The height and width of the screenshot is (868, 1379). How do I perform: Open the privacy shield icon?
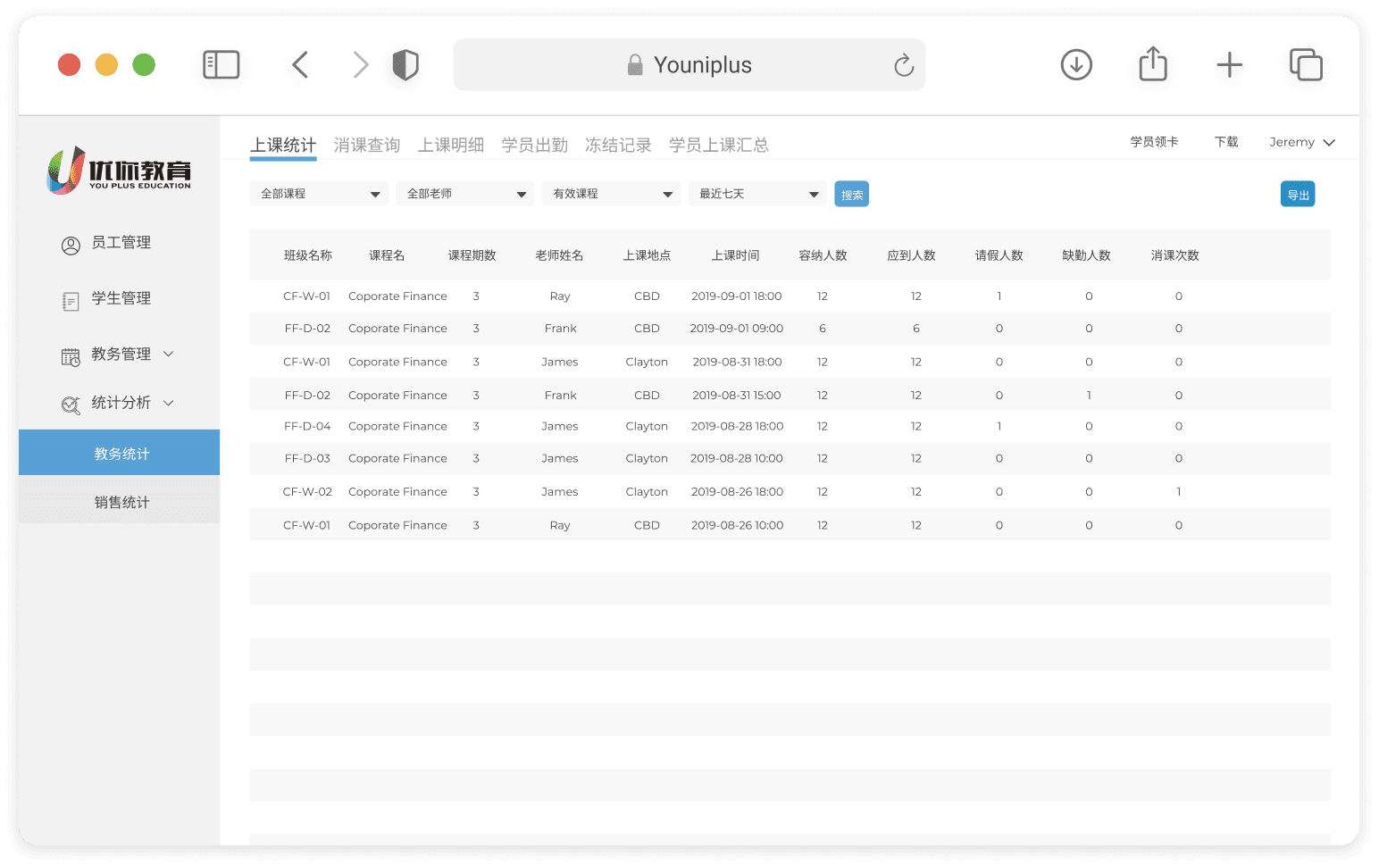coord(405,65)
